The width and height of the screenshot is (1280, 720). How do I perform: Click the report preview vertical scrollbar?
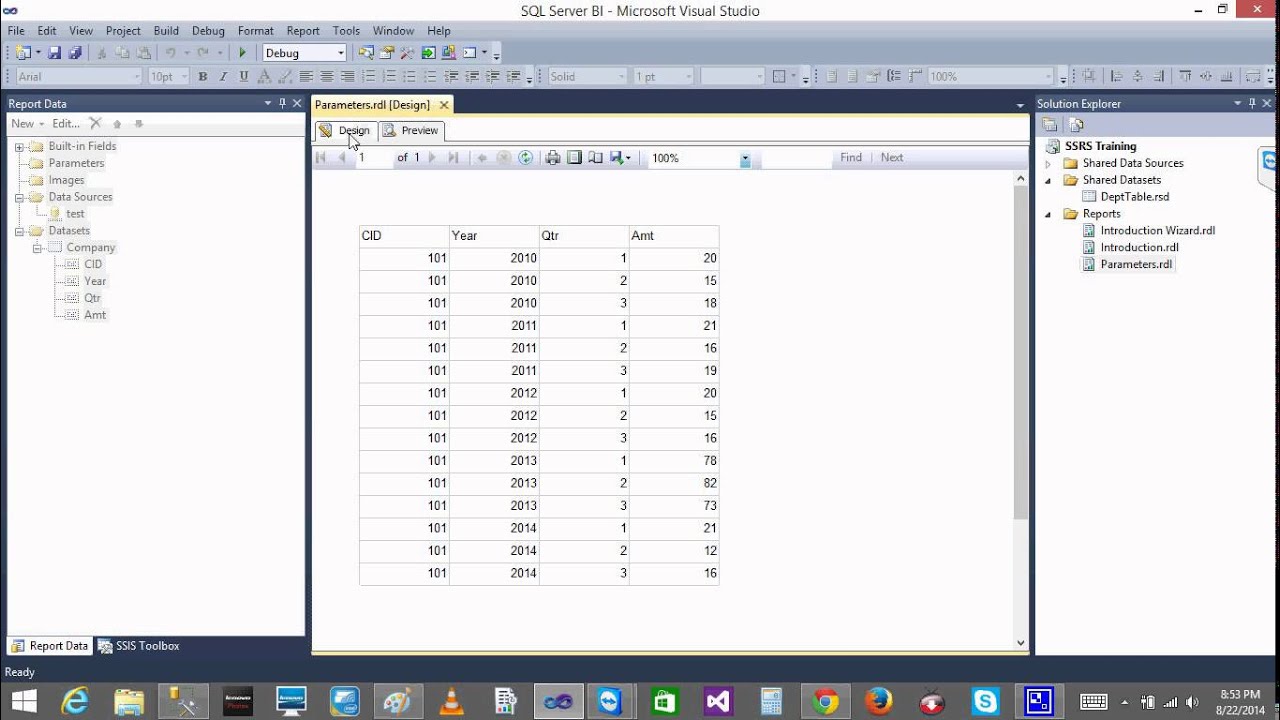pos(1020,354)
